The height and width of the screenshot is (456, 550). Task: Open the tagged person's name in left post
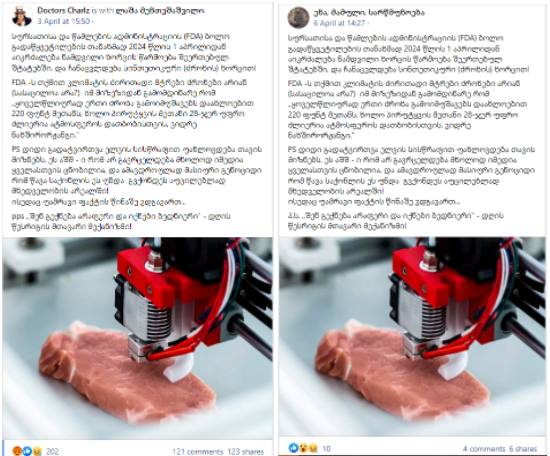point(160,11)
